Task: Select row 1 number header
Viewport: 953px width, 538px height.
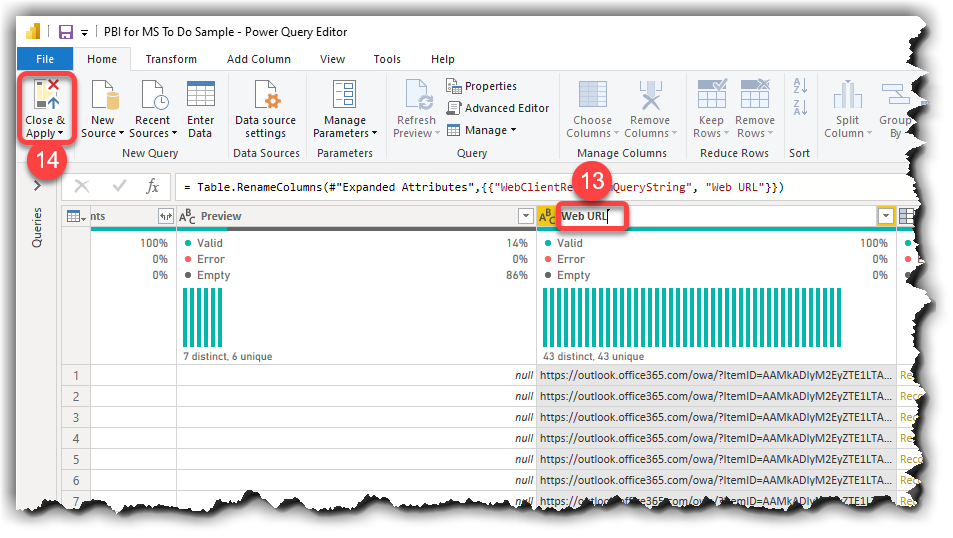Action: [76, 375]
